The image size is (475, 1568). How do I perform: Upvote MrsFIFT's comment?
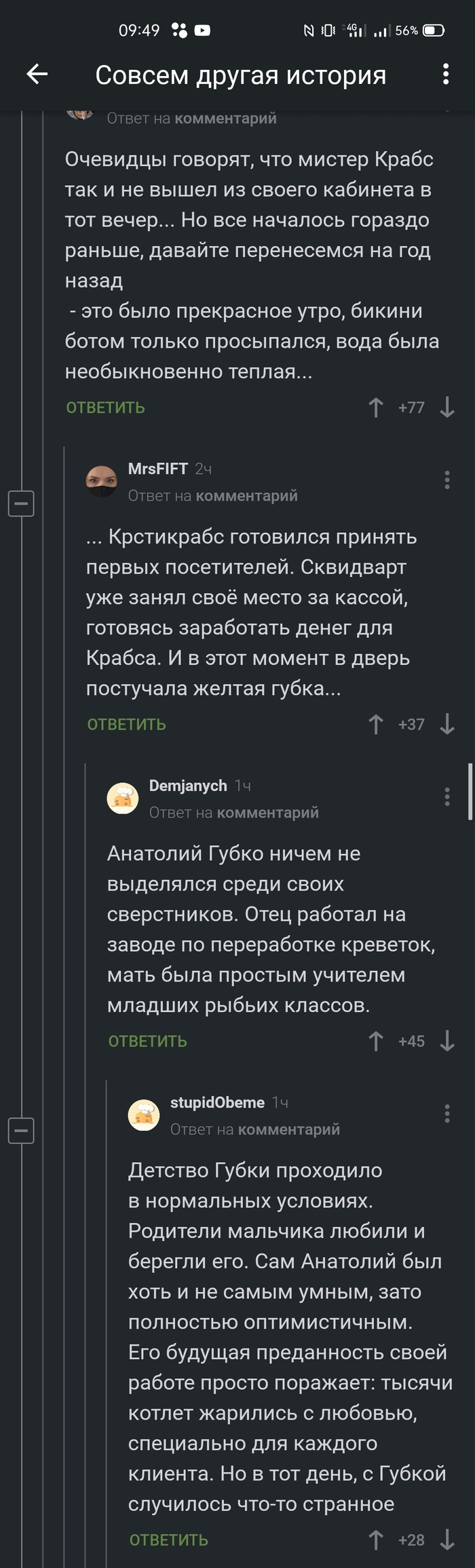(376, 724)
